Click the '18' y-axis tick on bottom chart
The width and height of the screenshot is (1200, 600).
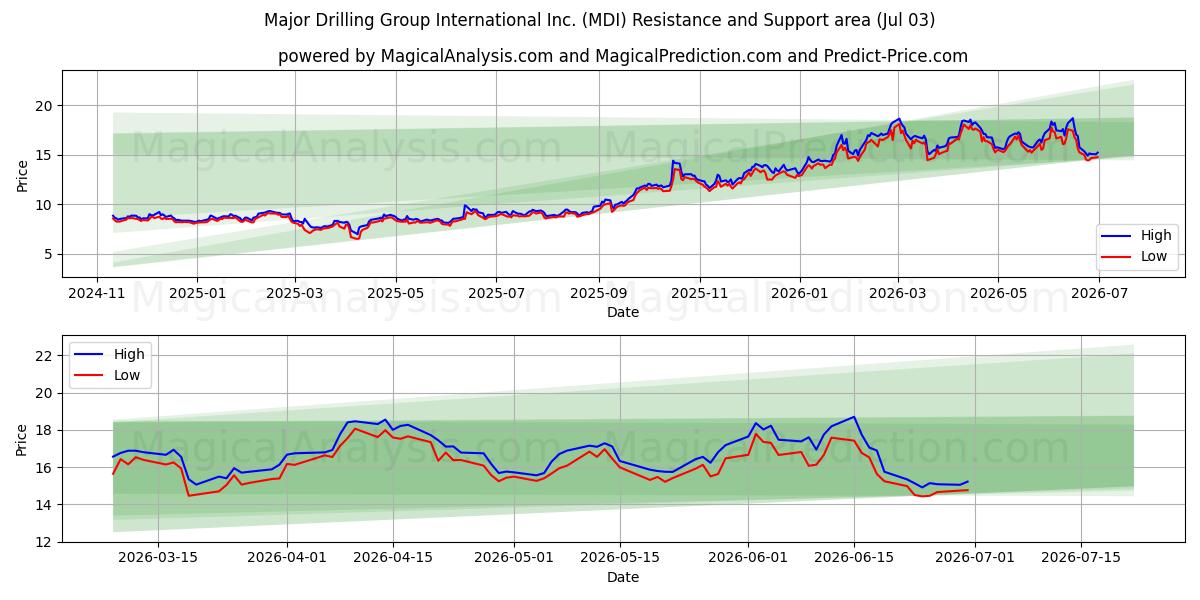click(x=45, y=430)
